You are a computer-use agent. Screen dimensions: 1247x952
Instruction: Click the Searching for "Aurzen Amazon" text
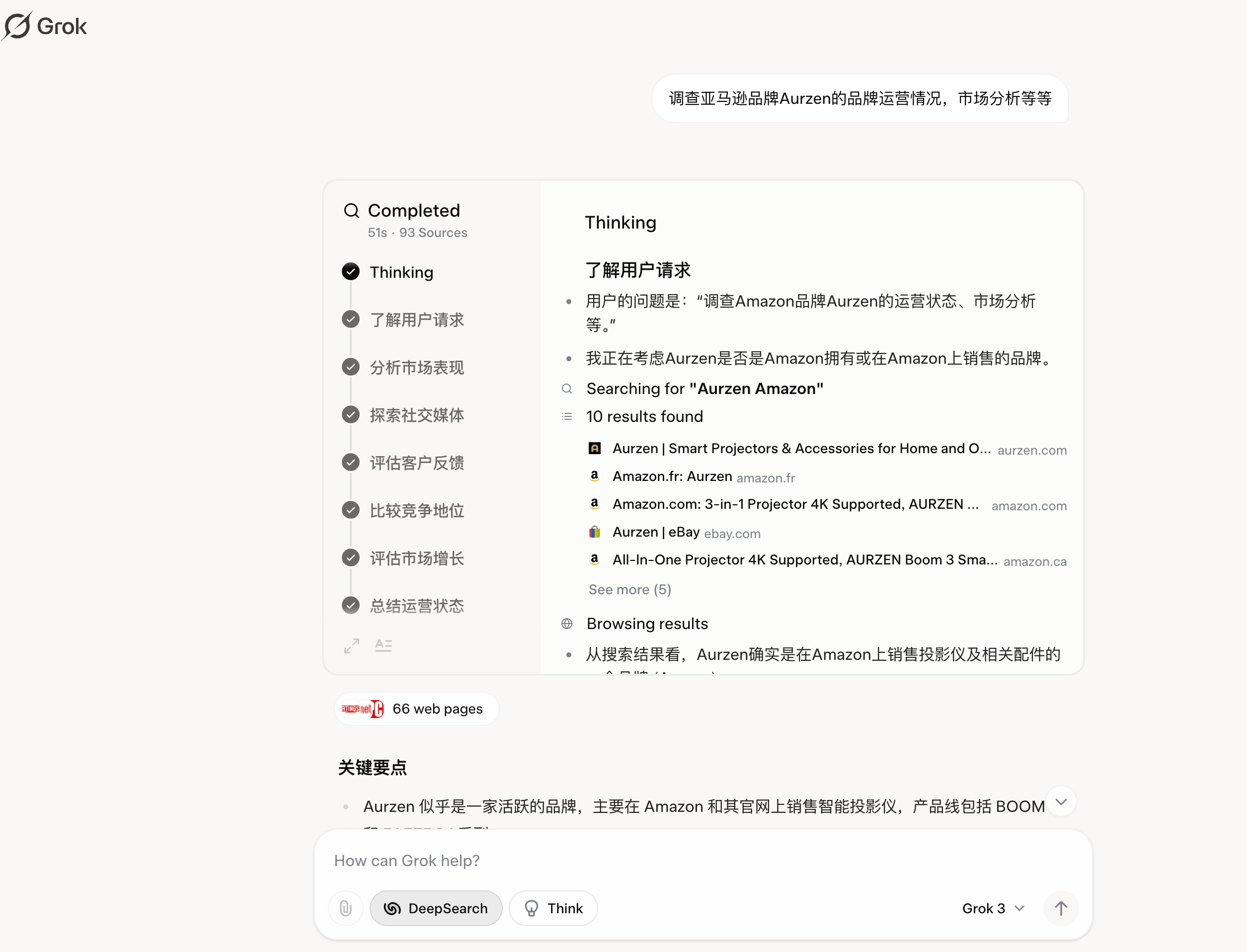point(705,389)
